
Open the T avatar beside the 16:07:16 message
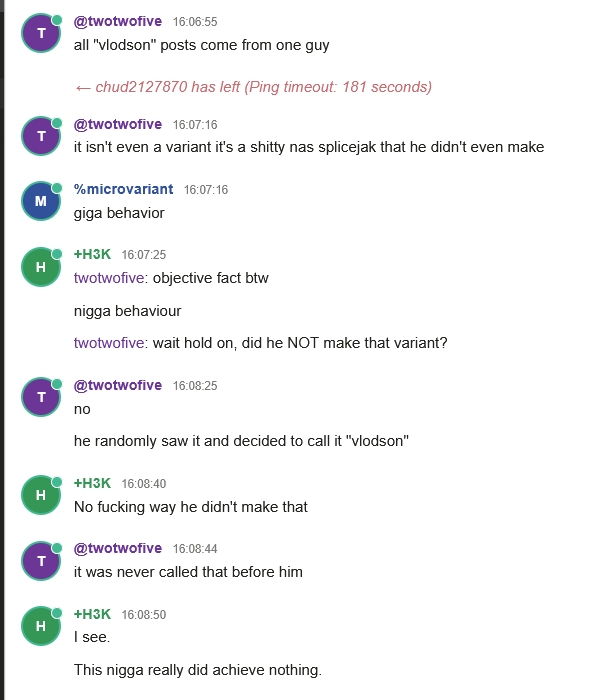click(41, 136)
